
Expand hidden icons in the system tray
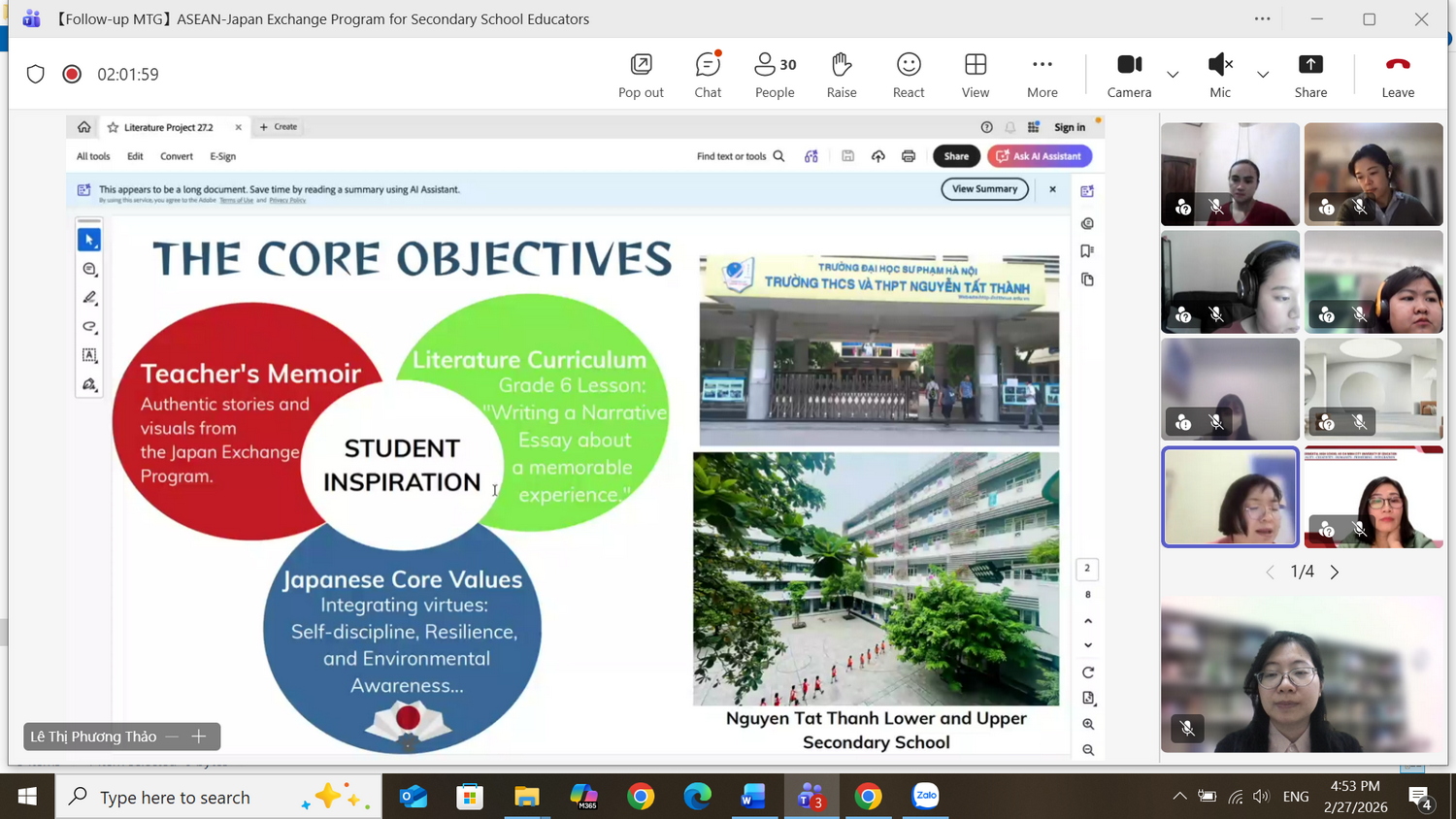1178,796
